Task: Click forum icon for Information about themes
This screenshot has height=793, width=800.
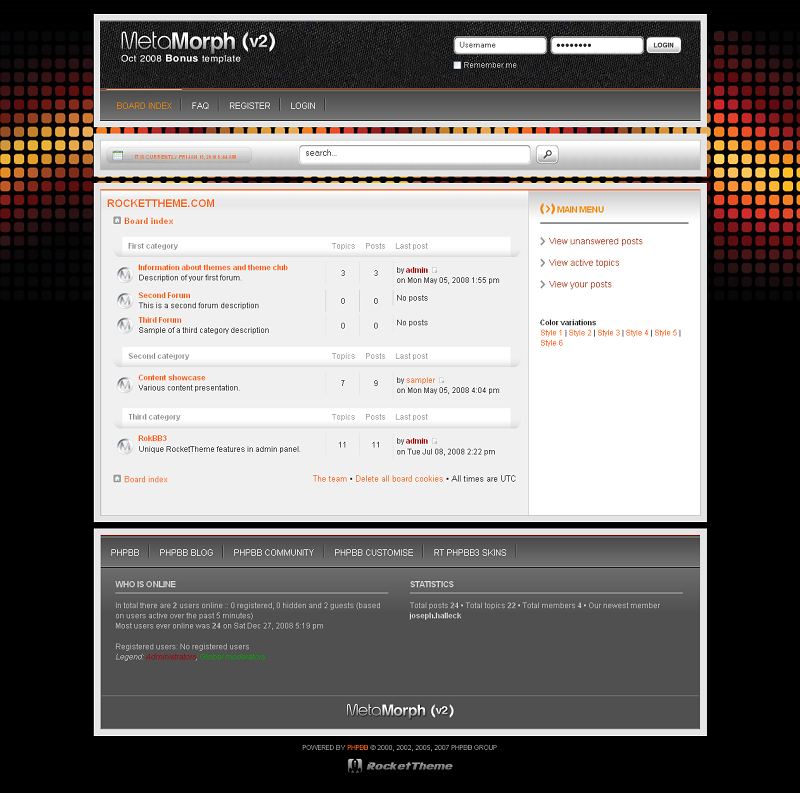Action: 124,275
